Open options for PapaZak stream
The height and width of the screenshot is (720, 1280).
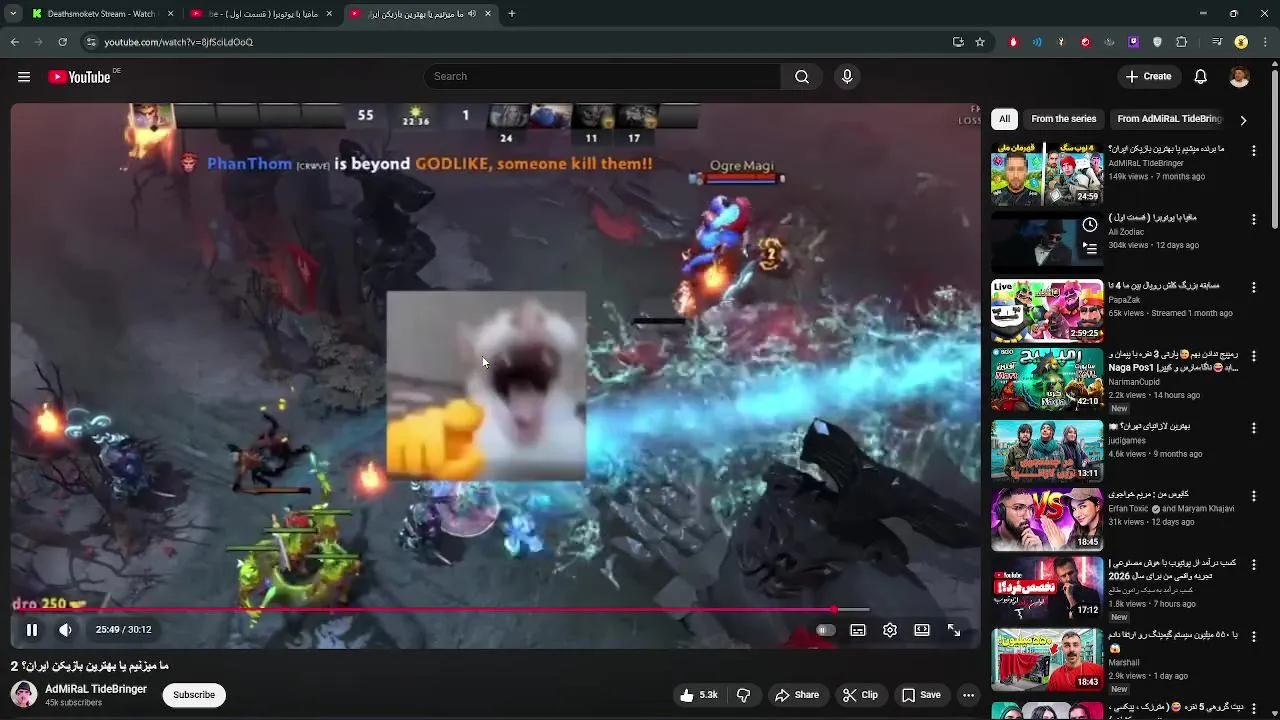point(1254,287)
